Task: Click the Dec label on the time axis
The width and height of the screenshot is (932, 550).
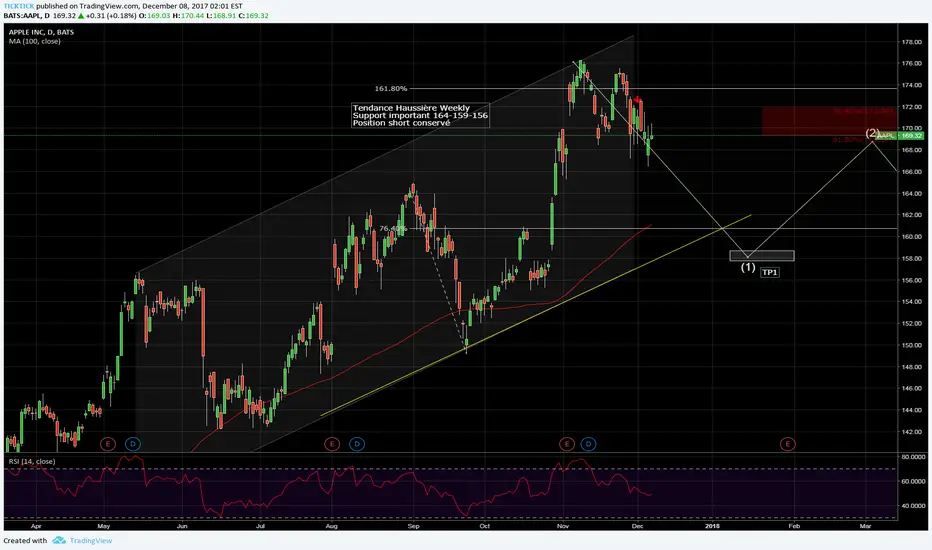Action: [637, 526]
